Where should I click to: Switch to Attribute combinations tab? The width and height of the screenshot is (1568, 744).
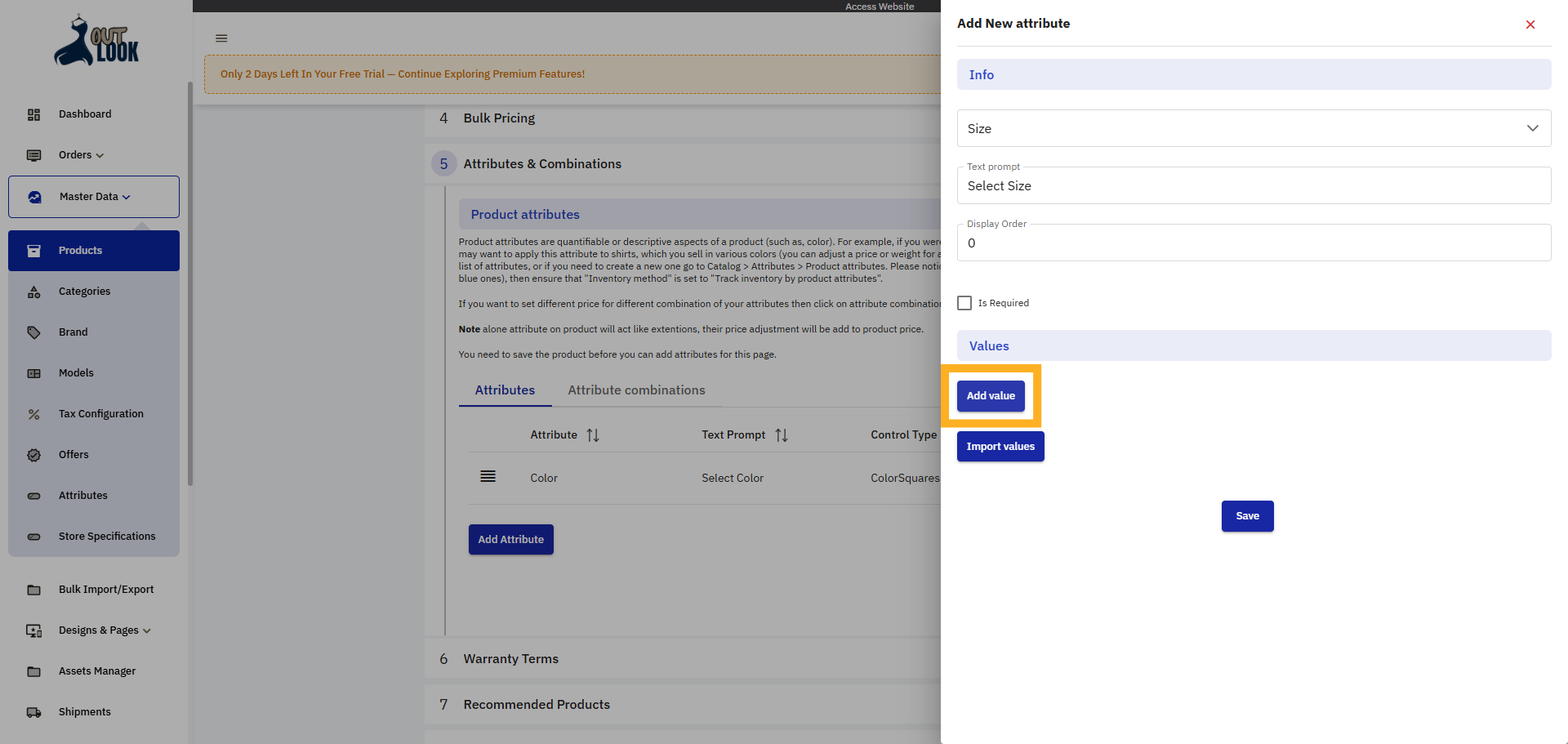click(636, 390)
